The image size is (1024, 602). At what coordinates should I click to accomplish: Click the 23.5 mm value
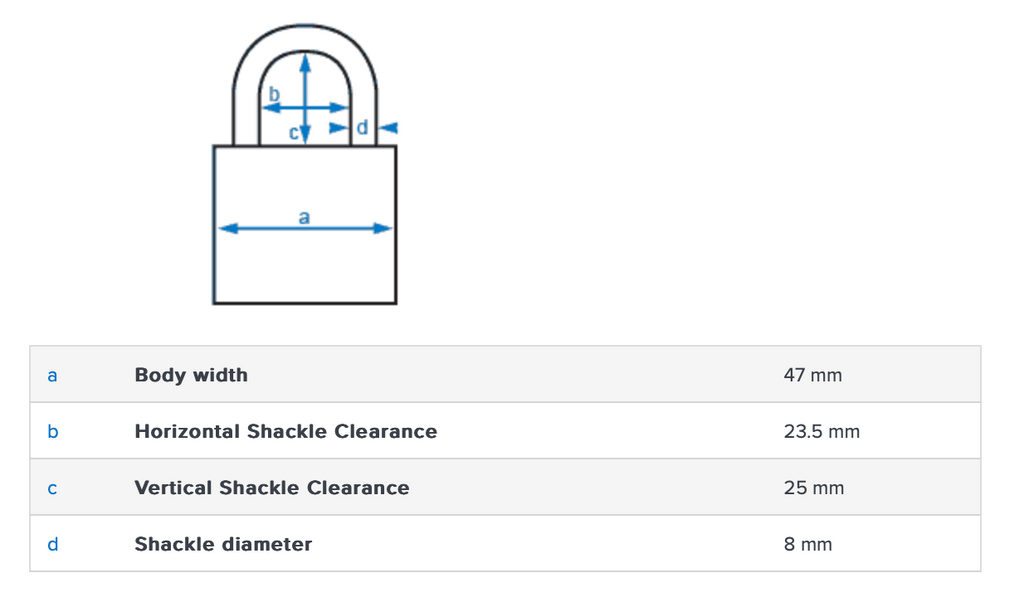(822, 432)
